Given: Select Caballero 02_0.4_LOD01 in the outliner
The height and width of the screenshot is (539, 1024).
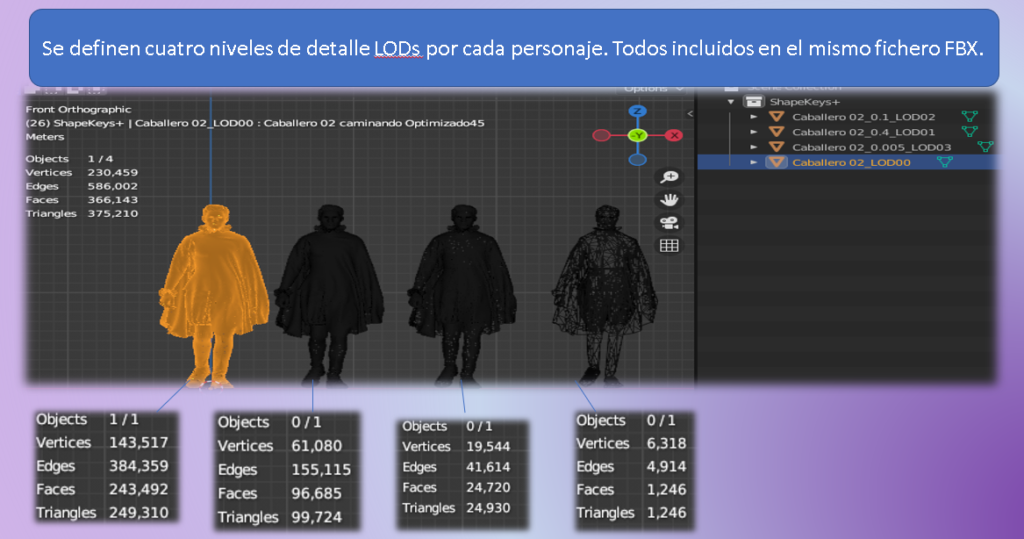Looking at the screenshot, I should pos(863,132).
